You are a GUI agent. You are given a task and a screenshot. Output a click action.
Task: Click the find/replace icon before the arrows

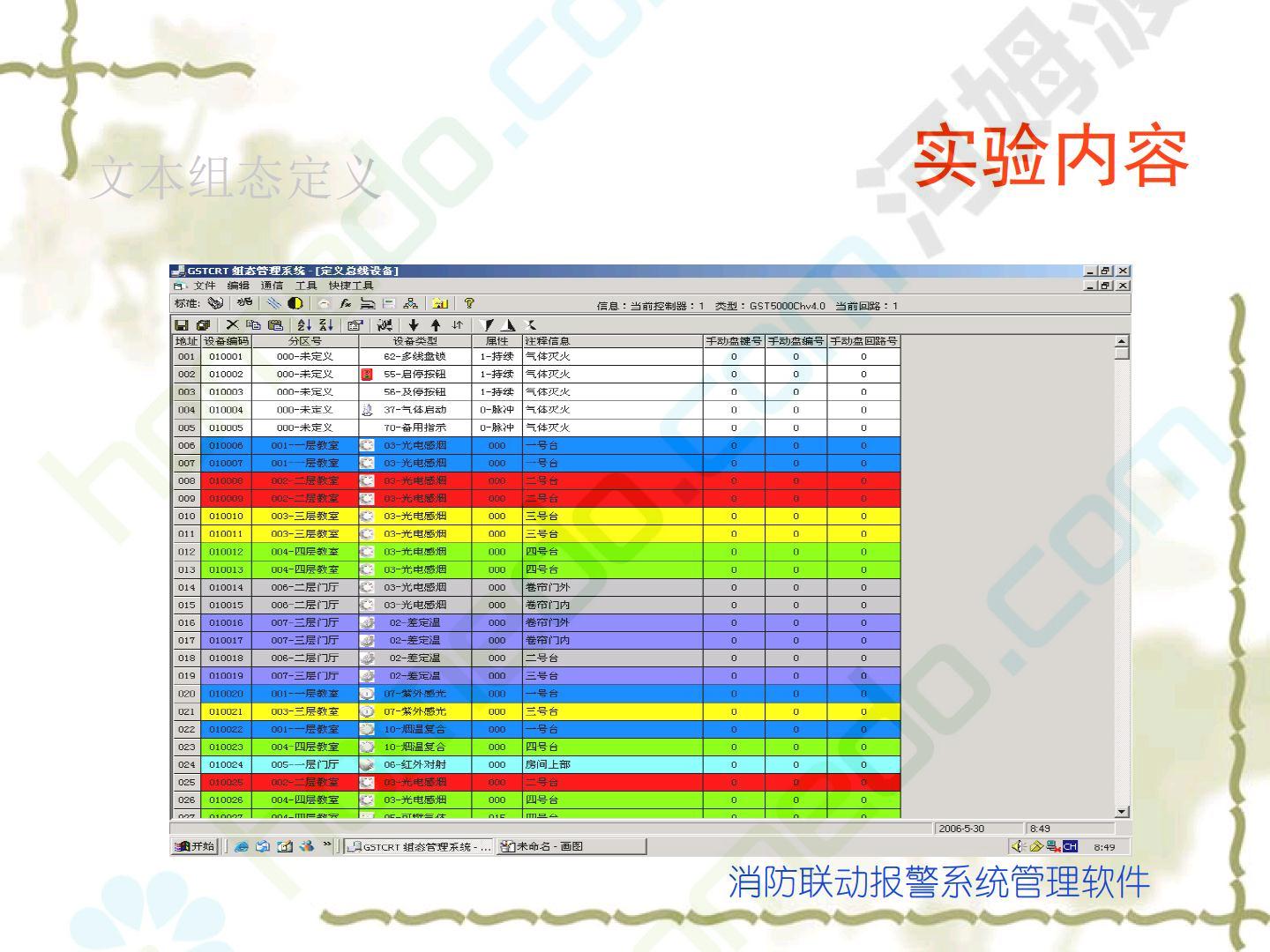pos(385,325)
